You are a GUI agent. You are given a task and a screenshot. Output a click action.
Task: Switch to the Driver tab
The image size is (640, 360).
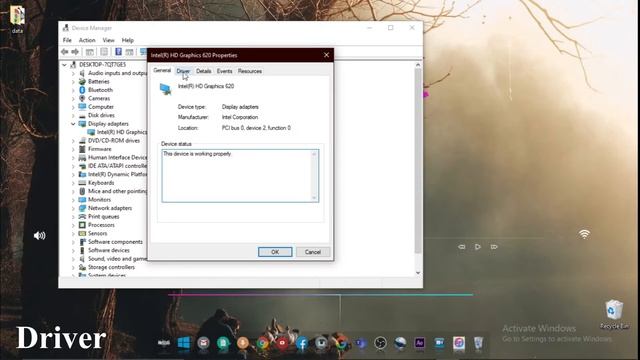coord(183,71)
